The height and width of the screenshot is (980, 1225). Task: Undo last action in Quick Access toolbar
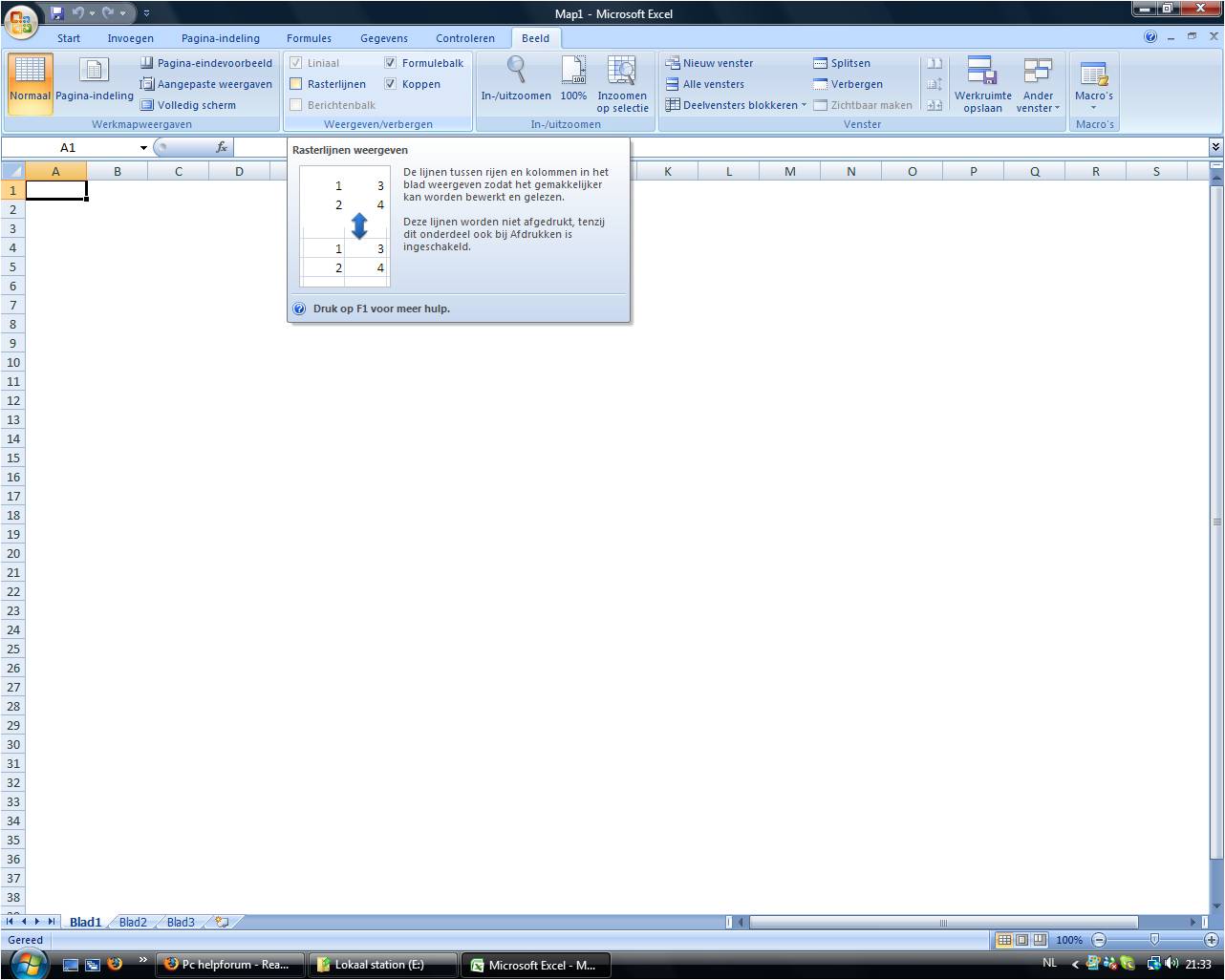[x=78, y=13]
